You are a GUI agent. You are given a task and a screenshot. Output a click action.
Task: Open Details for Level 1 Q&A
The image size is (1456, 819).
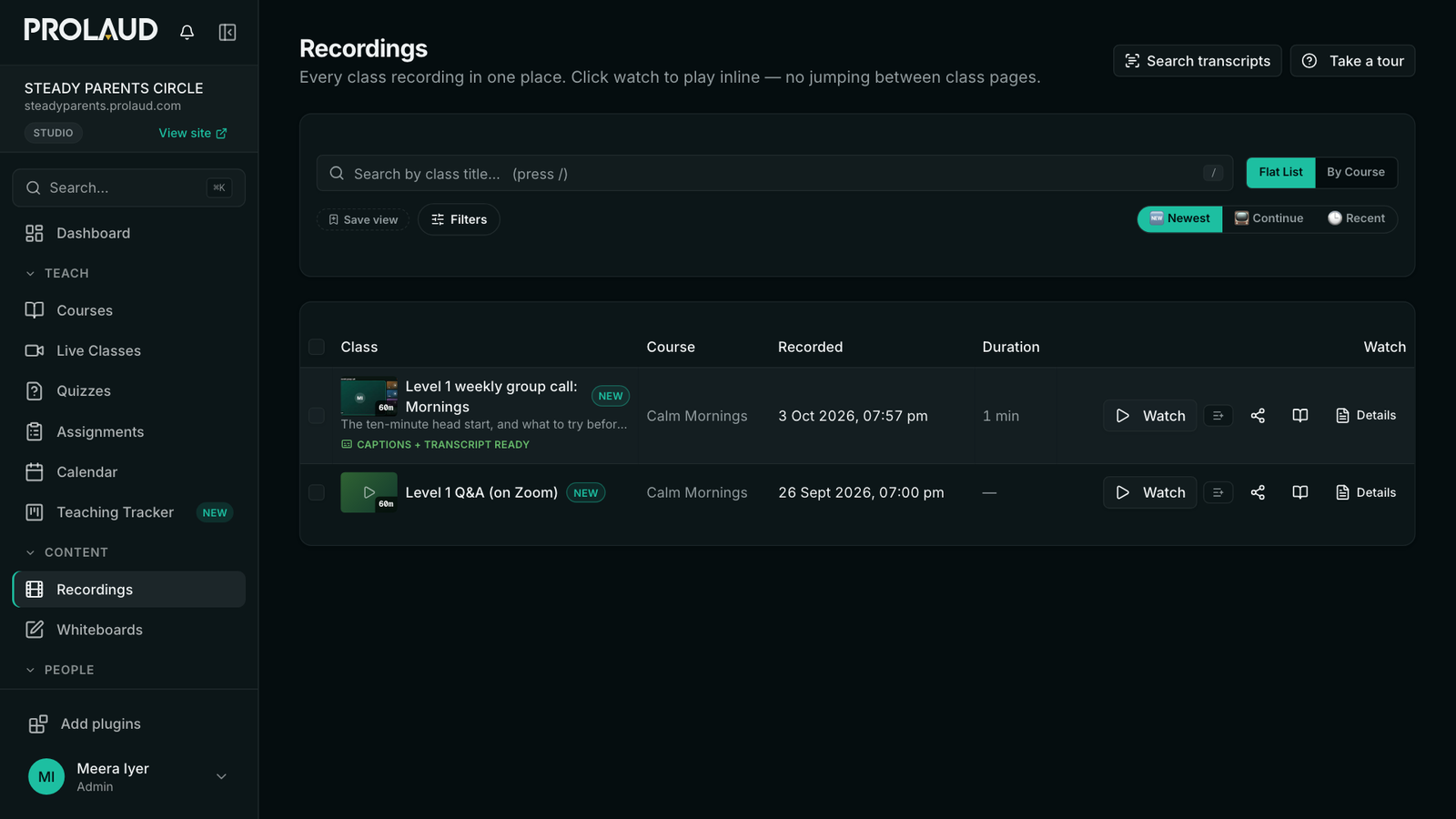(1365, 492)
